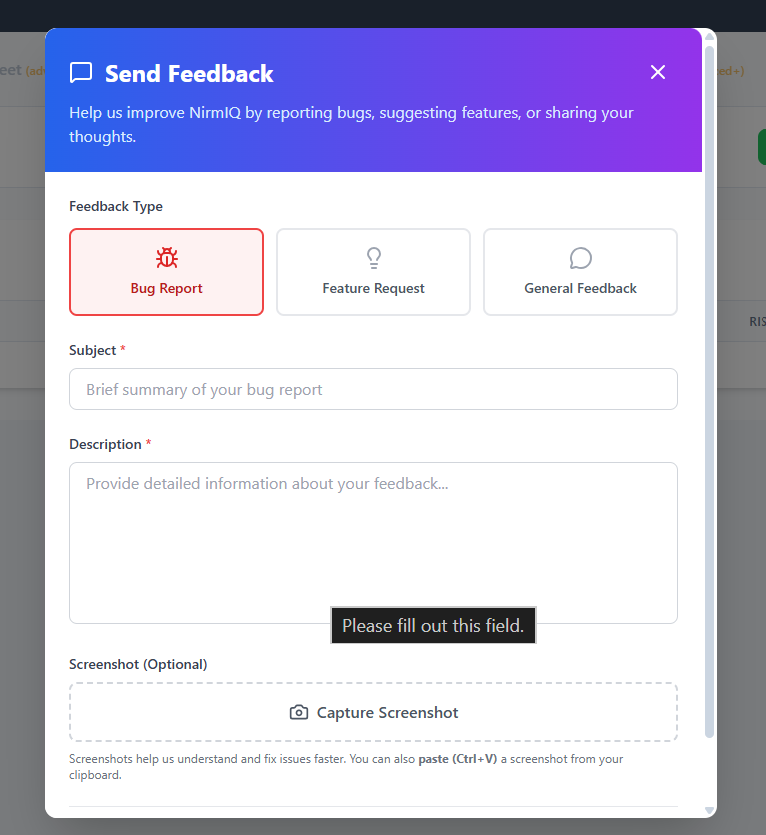Click the dialog's vertical scrollbar thumb
The image size is (766, 835).
[x=709, y=392]
